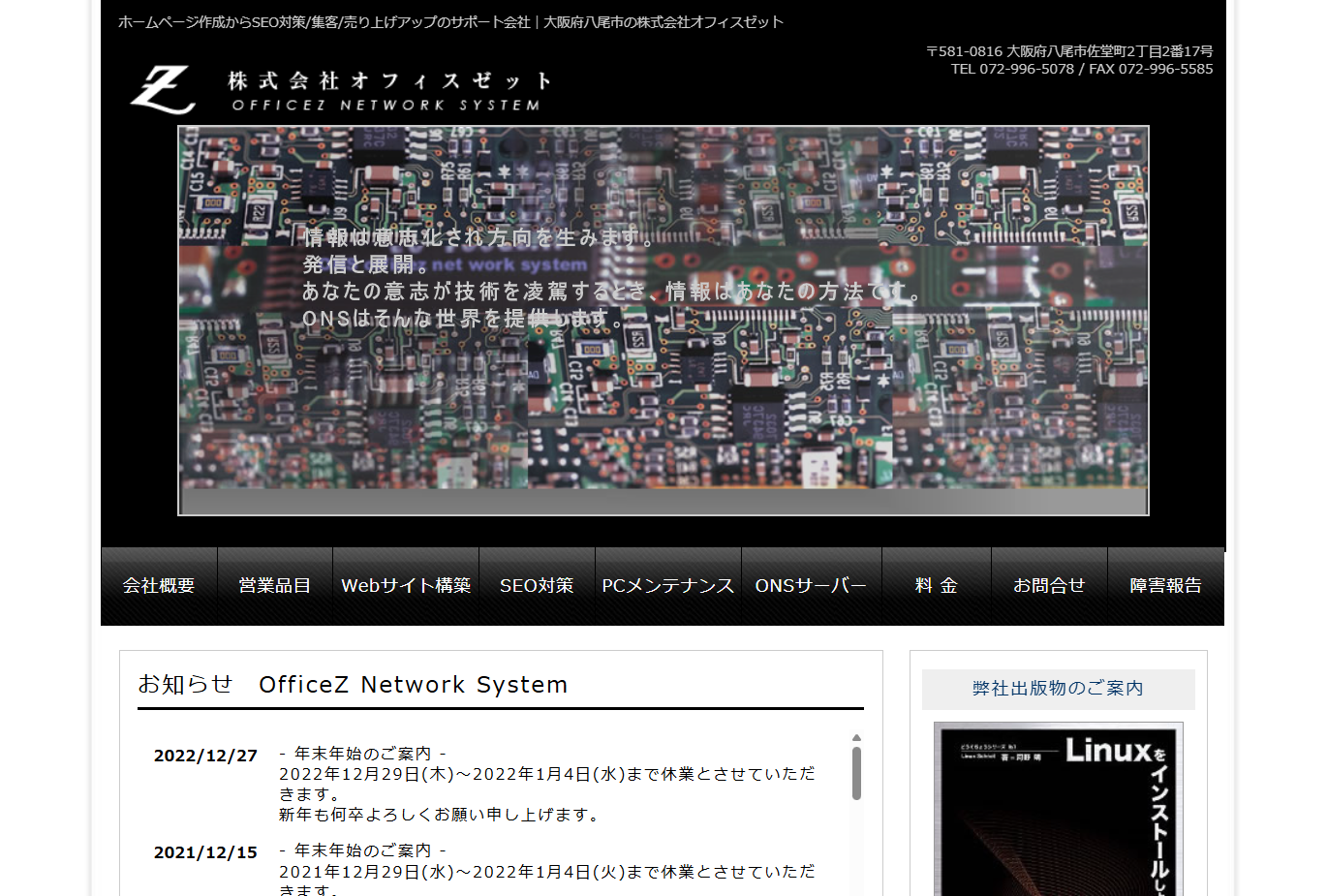This screenshot has height=896, width=1327.
Task: Click the 2021/12/15 年末年始のご案内 title
Action: coord(362,850)
